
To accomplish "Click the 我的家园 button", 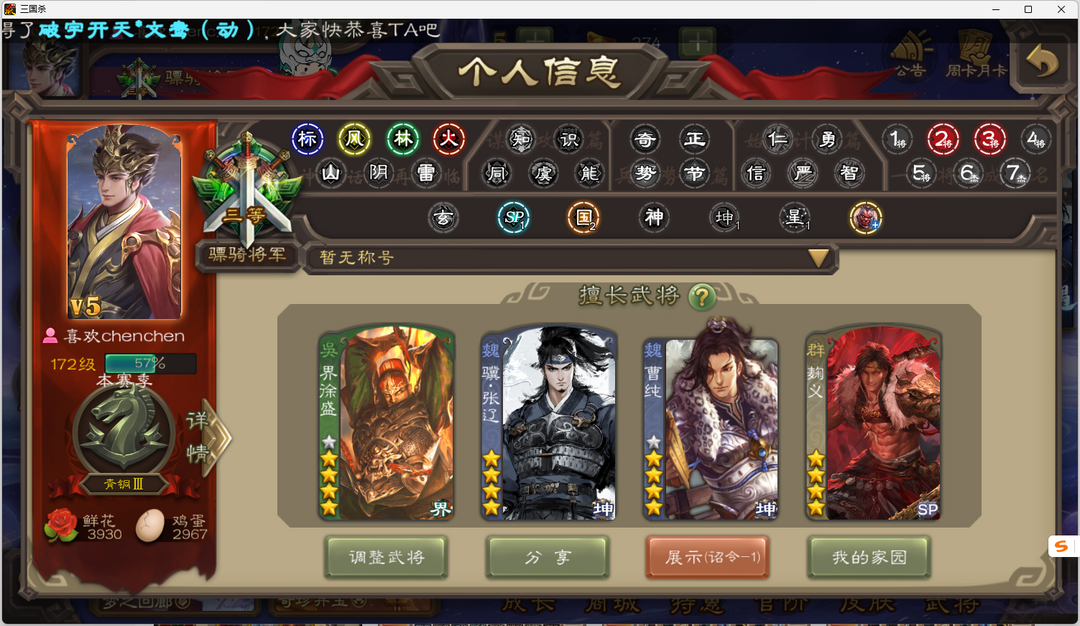I will [x=869, y=557].
